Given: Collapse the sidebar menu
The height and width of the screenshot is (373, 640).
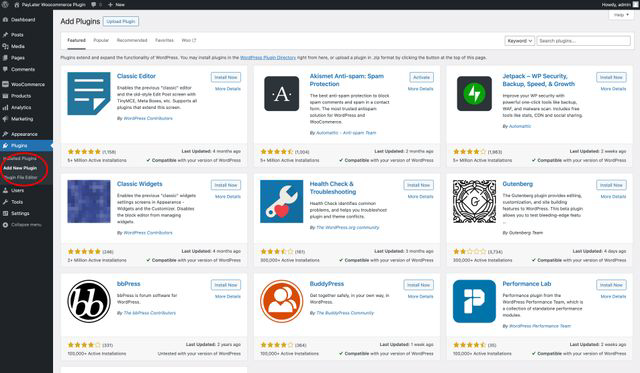Looking at the screenshot, I should [22, 224].
